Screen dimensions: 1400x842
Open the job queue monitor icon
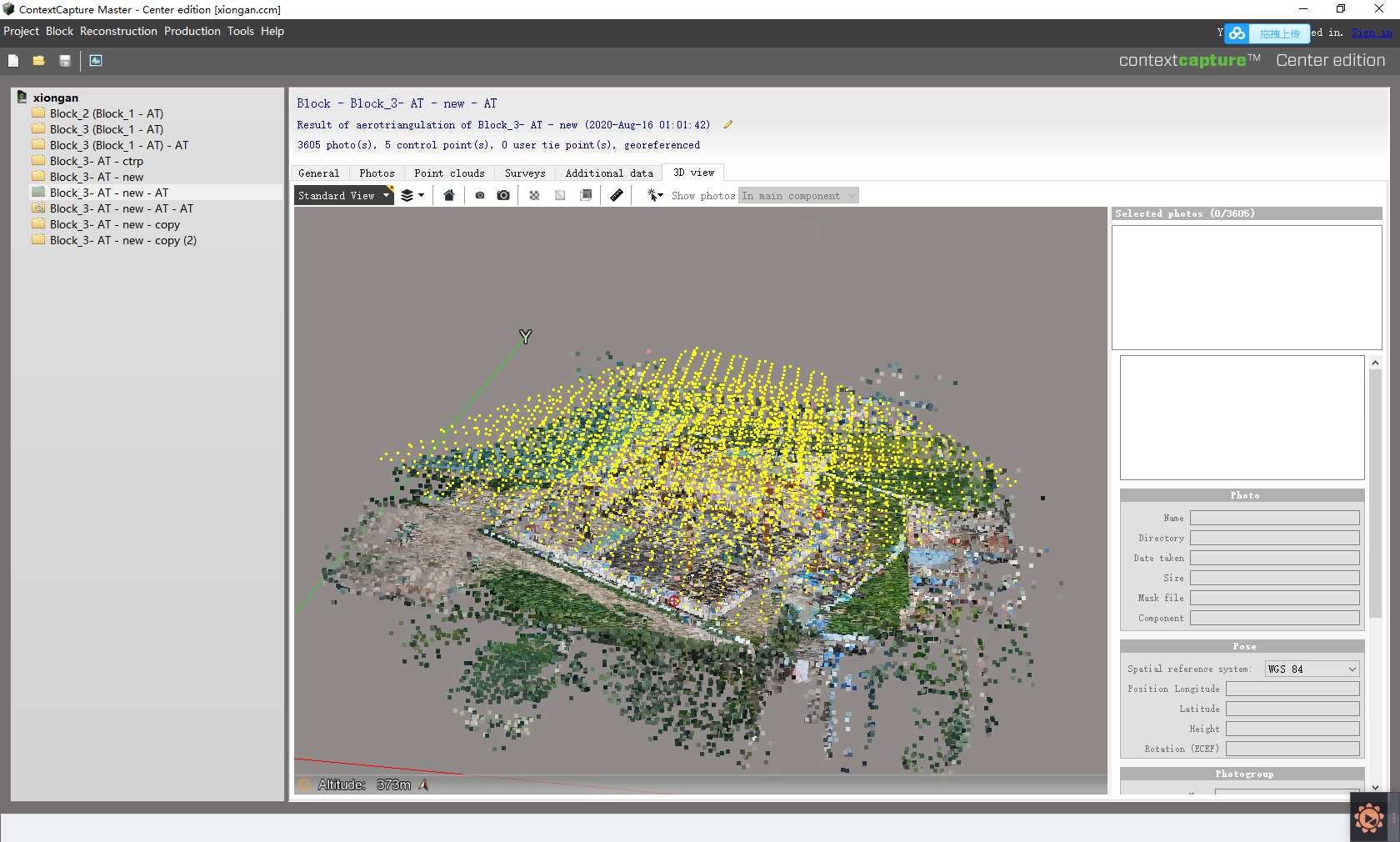pos(96,61)
